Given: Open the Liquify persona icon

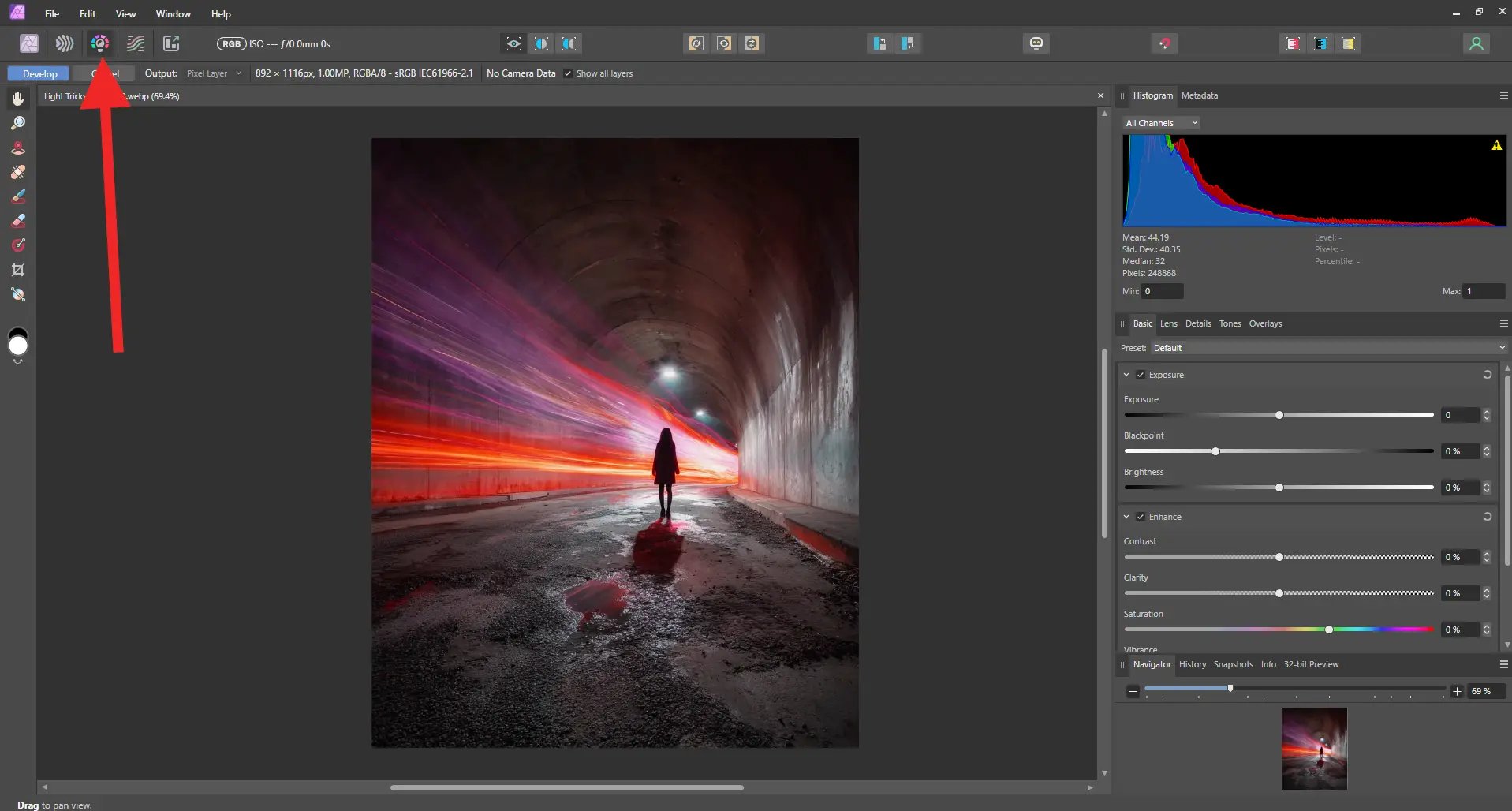Looking at the screenshot, I should click(65, 43).
